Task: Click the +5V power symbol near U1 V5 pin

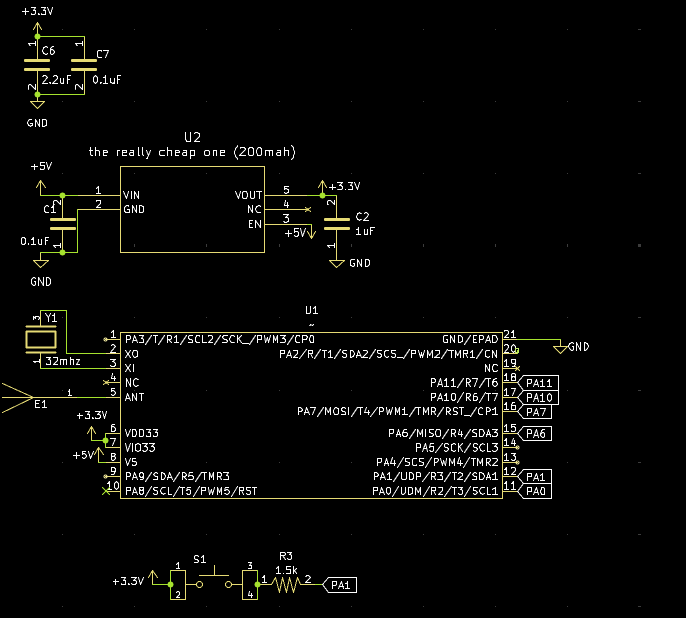Action: pyautogui.click(x=99, y=454)
